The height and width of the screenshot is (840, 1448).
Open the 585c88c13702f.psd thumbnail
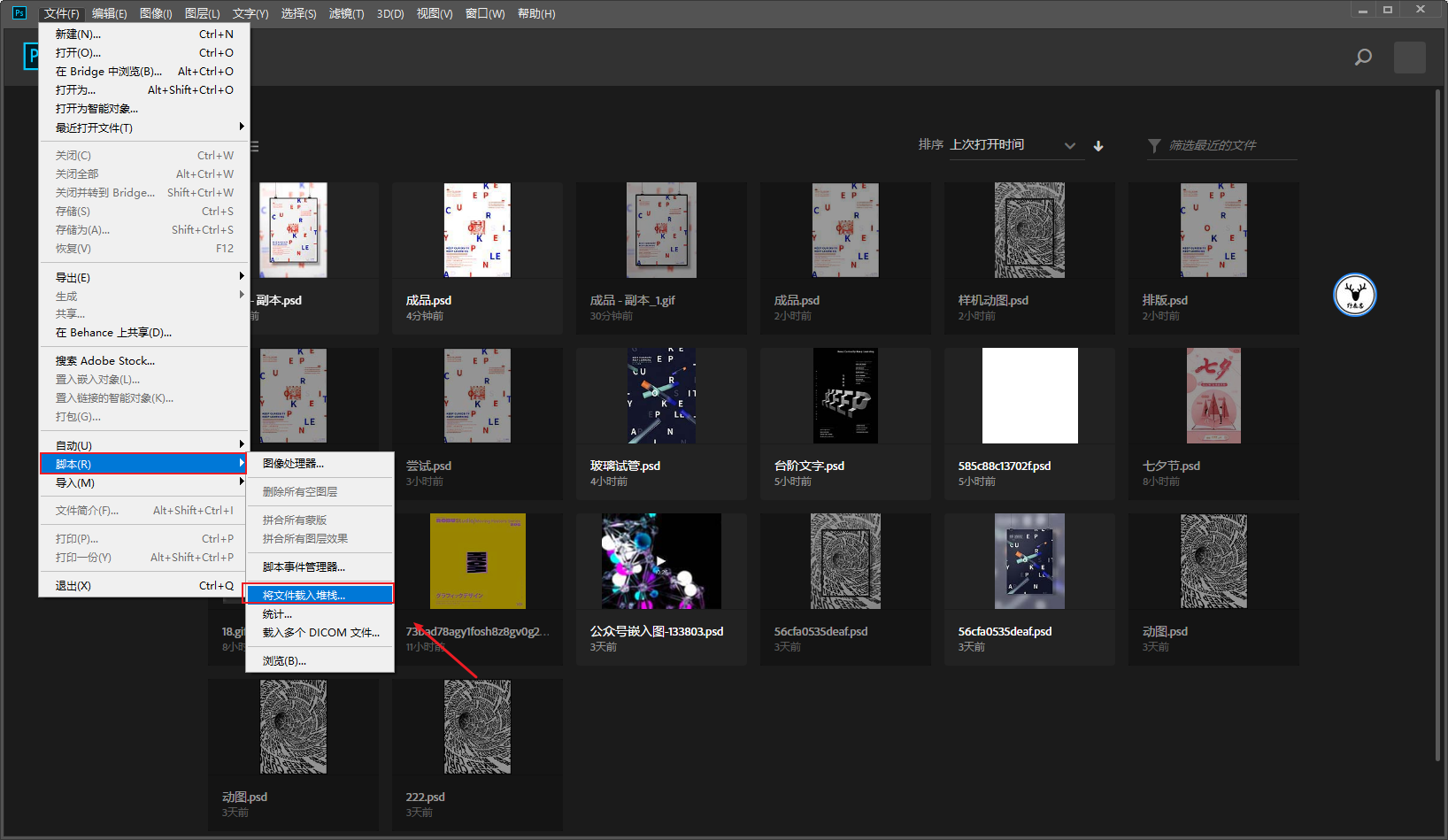(1030, 396)
